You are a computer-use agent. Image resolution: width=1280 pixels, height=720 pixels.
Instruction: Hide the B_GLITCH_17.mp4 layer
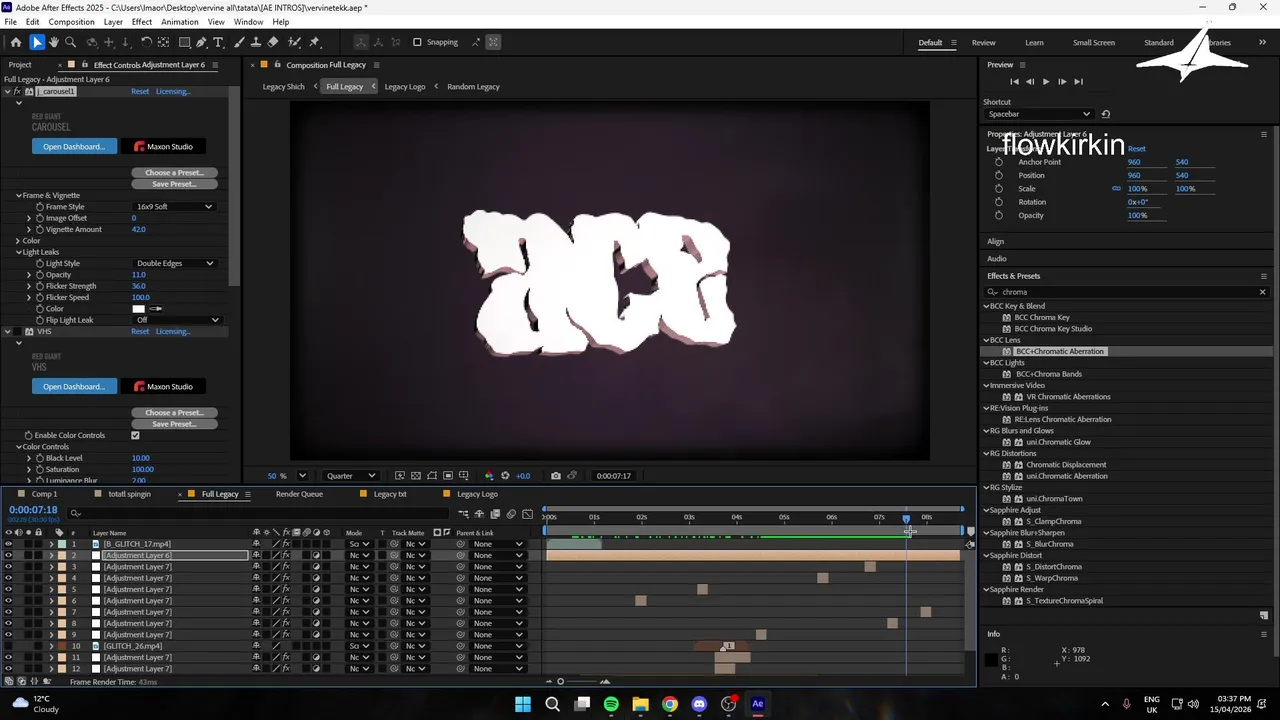[x=8, y=544]
